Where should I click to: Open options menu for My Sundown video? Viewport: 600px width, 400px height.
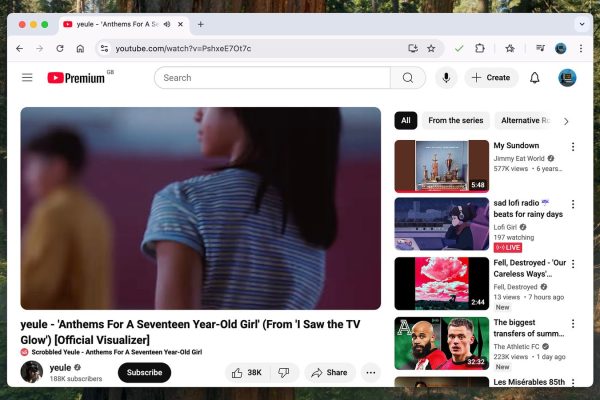pos(573,146)
